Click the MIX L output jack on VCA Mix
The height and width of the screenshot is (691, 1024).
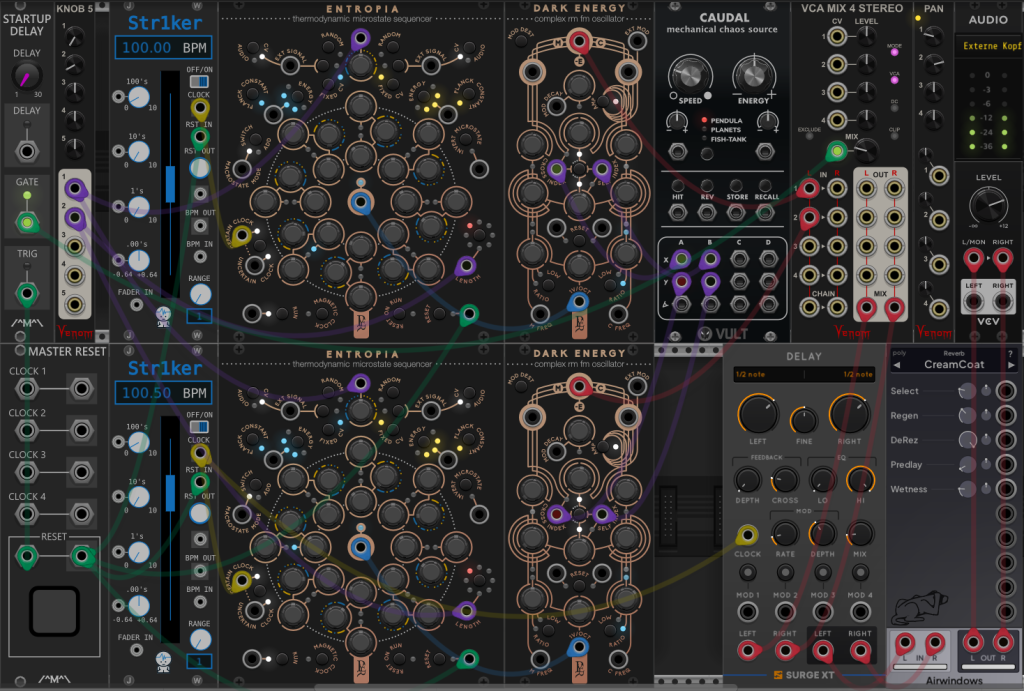(x=867, y=307)
